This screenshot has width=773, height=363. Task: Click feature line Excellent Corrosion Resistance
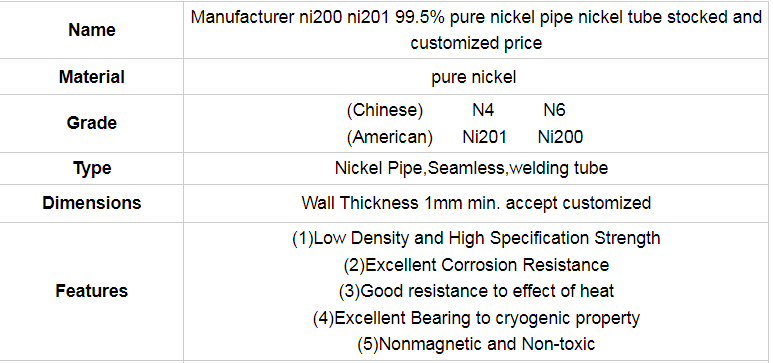[476, 265]
